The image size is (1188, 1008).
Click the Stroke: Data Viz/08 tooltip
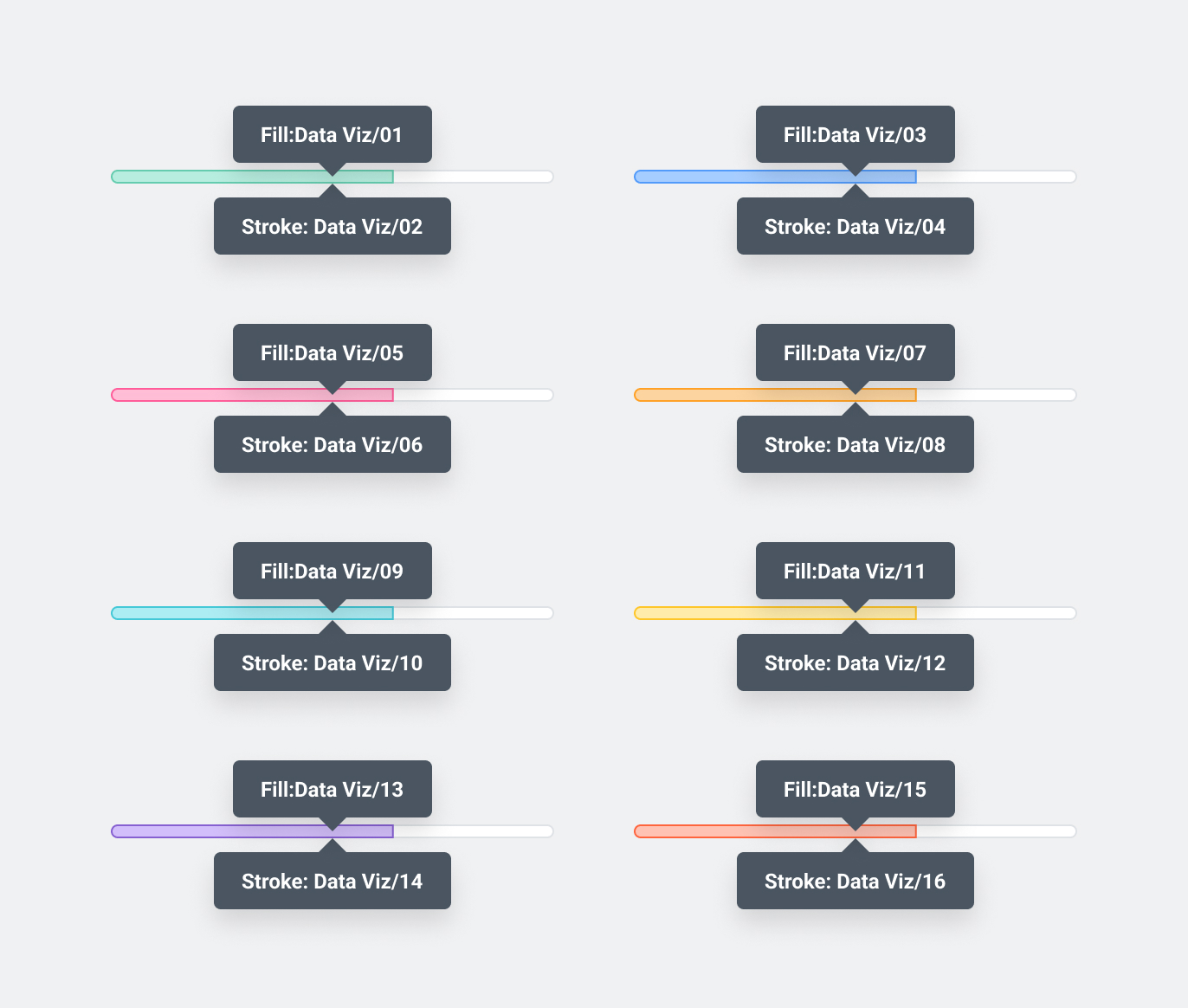point(855,444)
